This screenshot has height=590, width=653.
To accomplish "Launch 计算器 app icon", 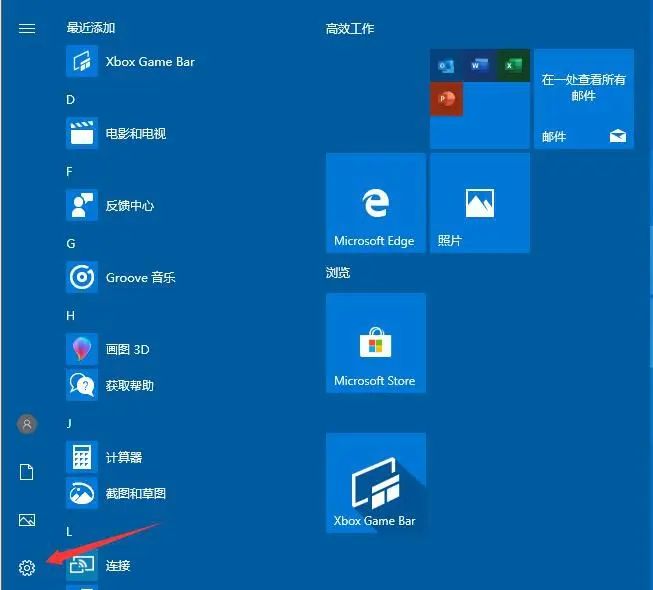I will [x=82, y=457].
